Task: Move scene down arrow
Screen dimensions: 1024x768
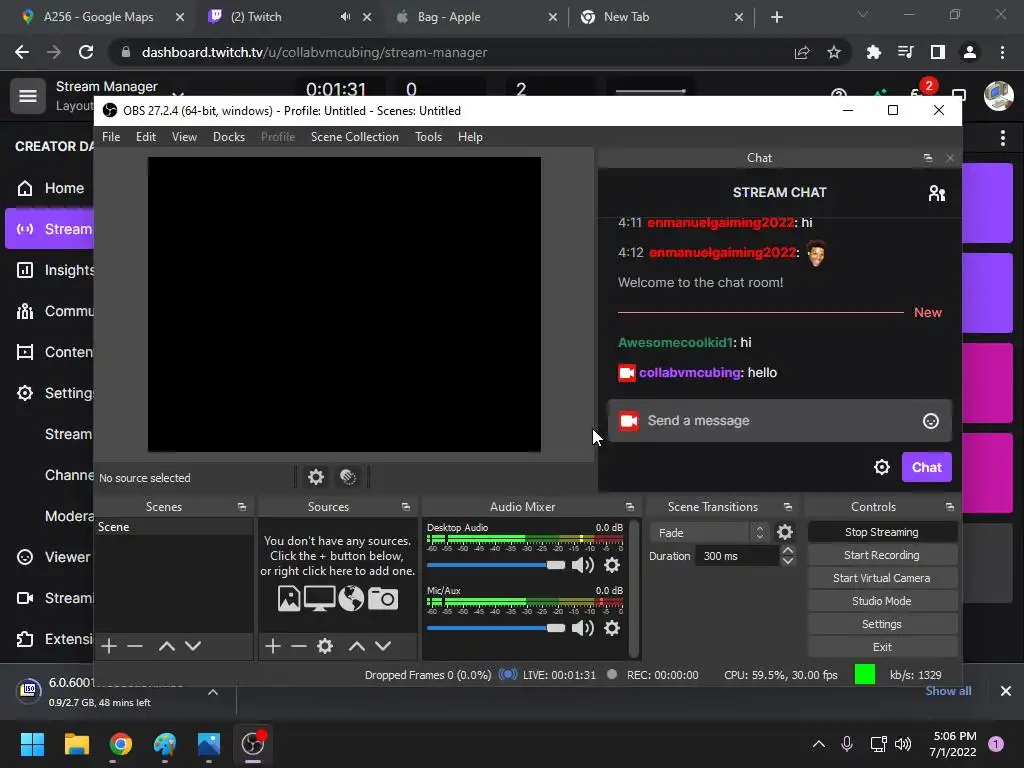Action: [x=193, y=646]
